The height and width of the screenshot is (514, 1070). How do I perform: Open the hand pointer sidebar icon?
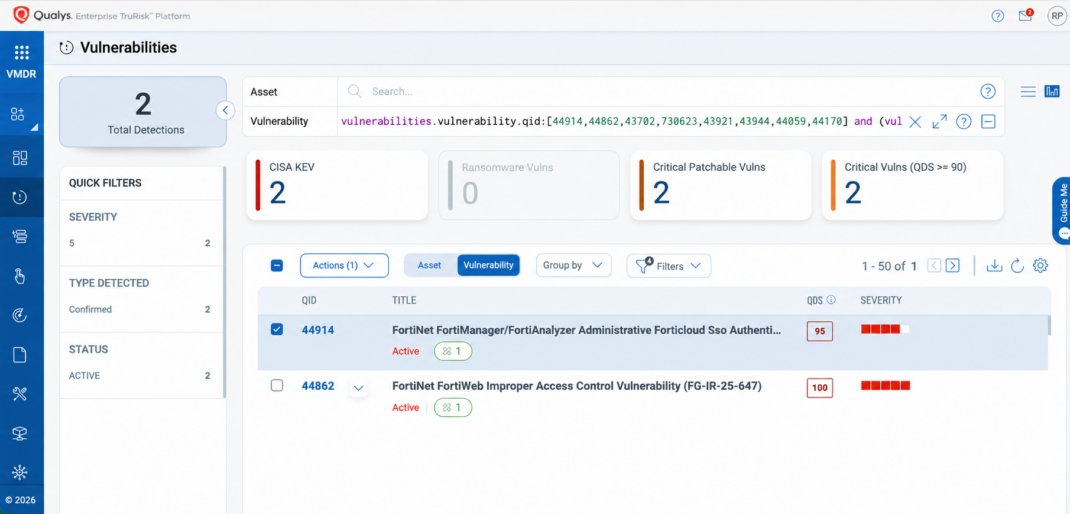tap(20, 276)
